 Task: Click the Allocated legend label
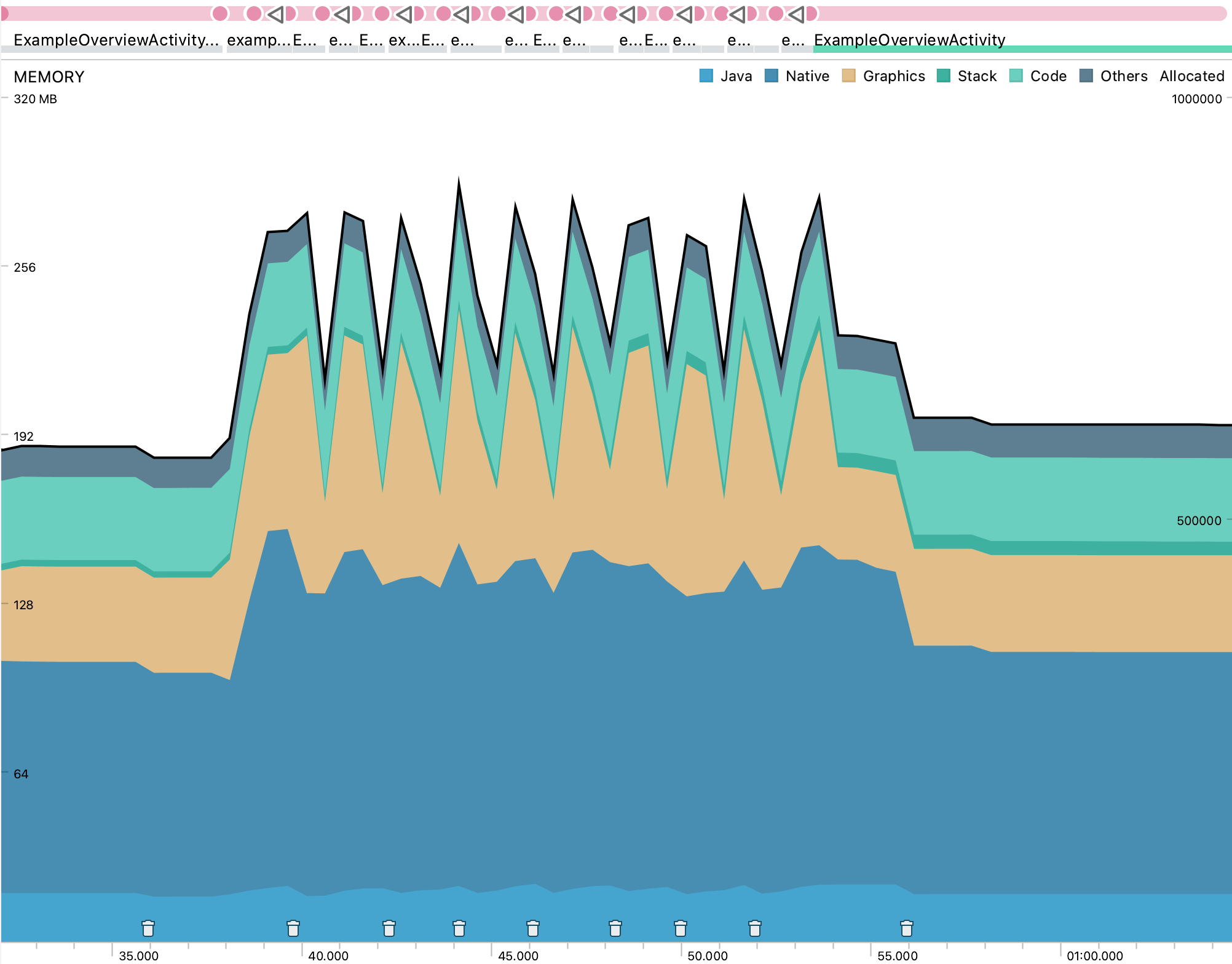tap(1191, 76)
